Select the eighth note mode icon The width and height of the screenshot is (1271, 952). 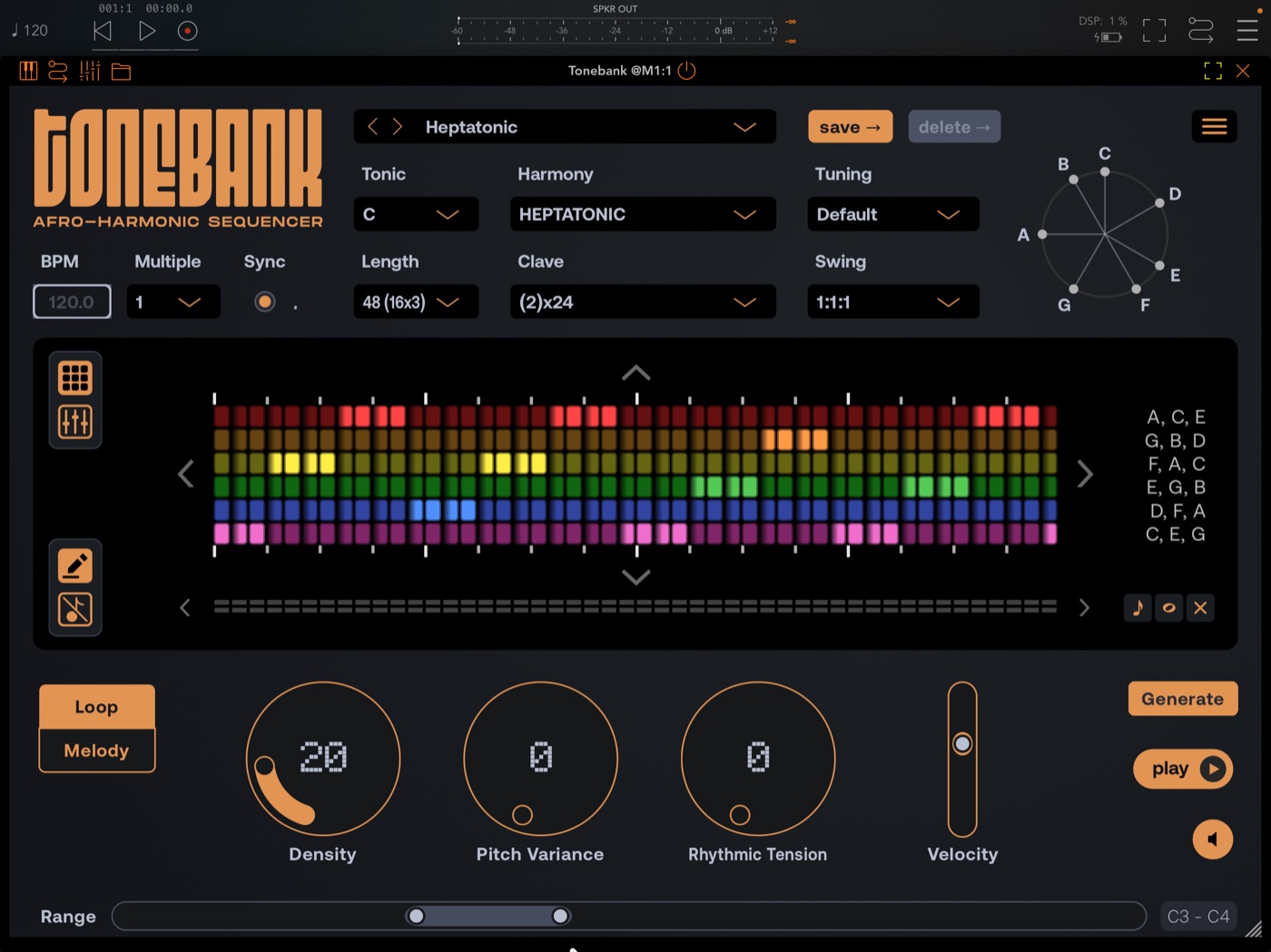[x=1138, y=608]
